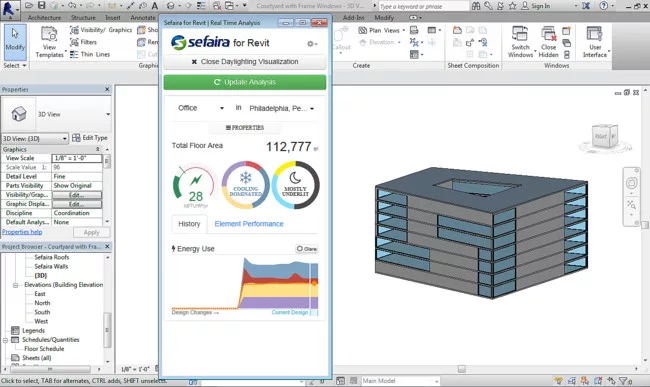
Task: Click the favorites star icon
Action: (512, 6)
